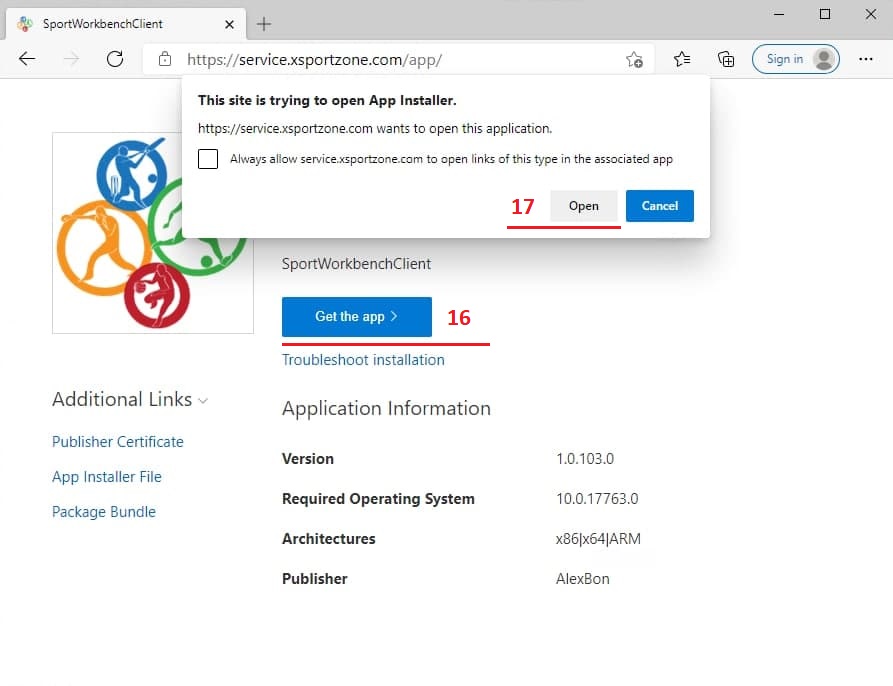Open the Favorites list icon
The image size is (893, 686).
click(x=682, y=59)
